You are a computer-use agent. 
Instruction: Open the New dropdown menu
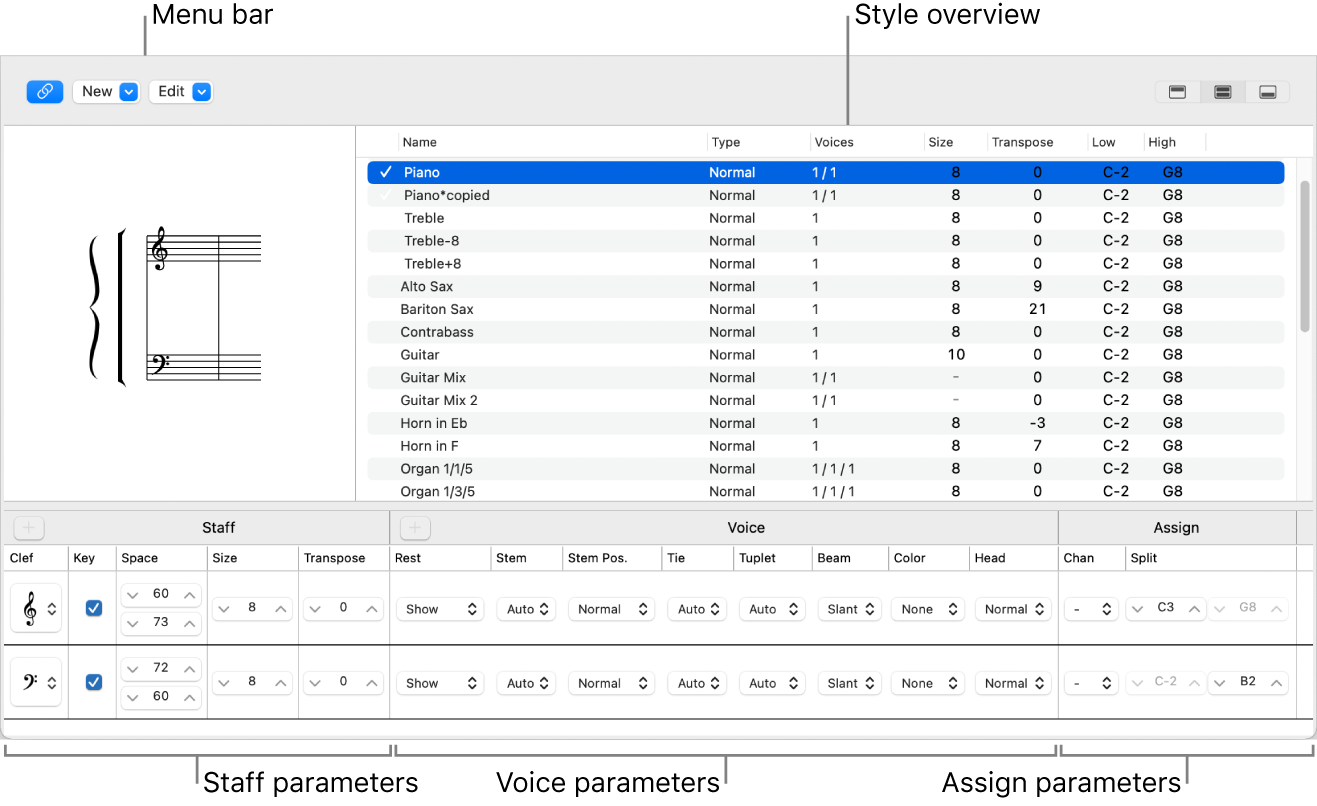click(x=106, y=91)
